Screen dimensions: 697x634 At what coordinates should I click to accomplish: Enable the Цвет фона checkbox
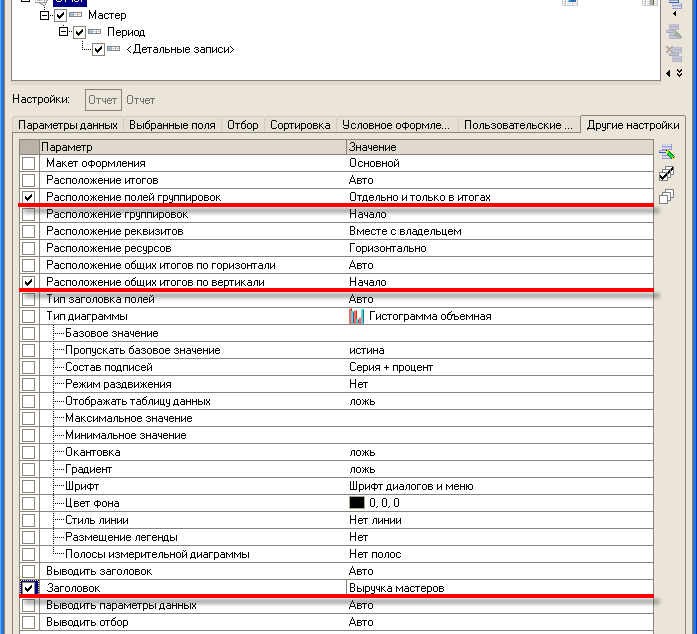[28, 503]
